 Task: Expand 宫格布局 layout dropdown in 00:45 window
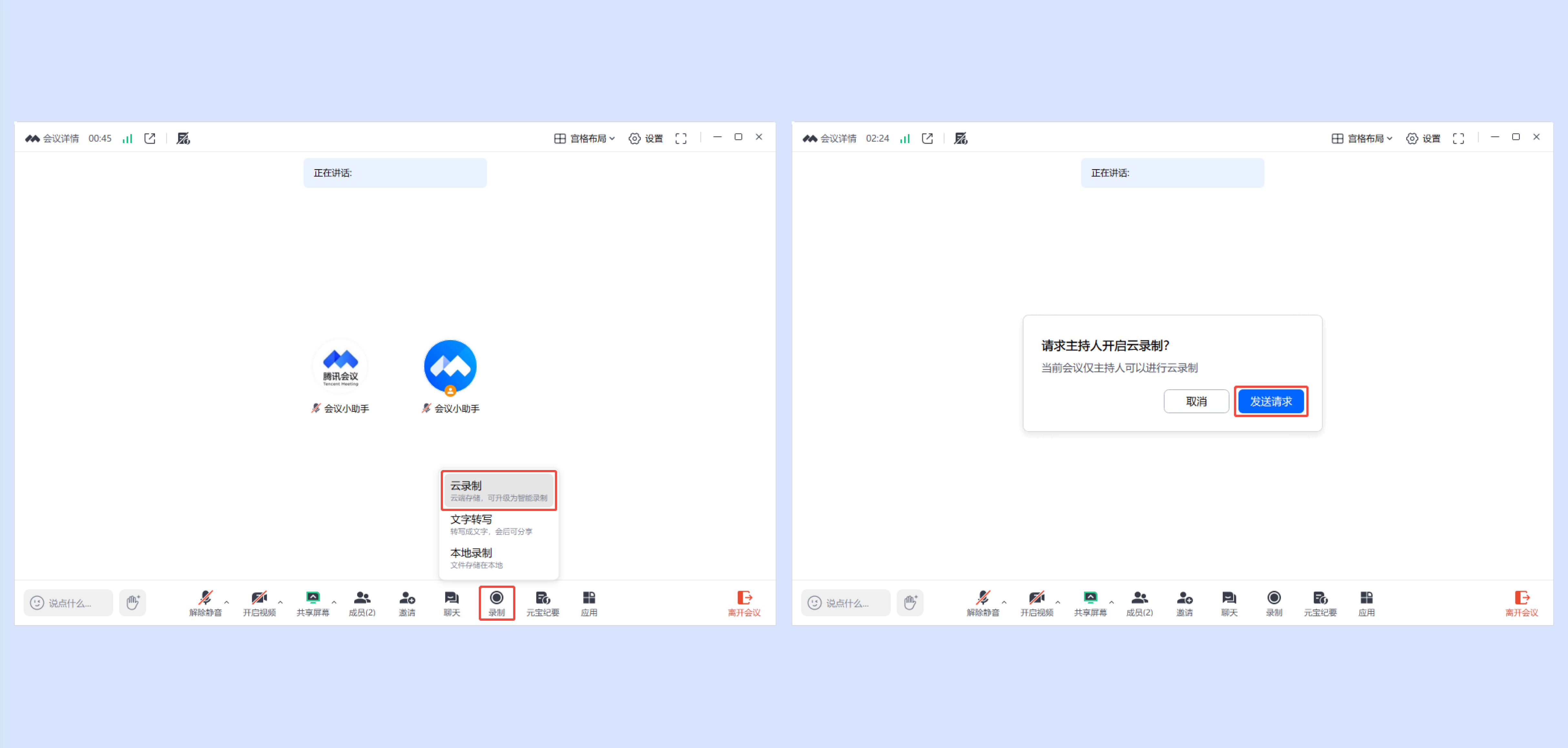tap(584, 138)
